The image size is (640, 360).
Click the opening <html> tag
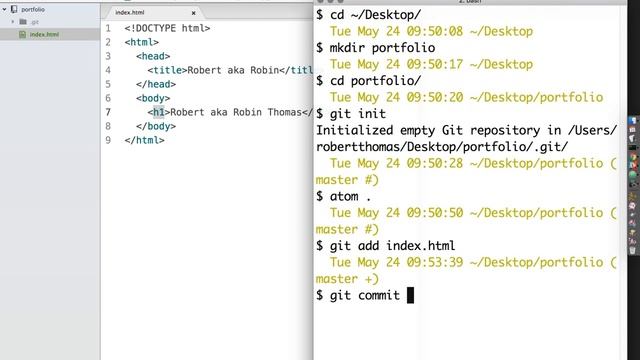coord(142,42)
